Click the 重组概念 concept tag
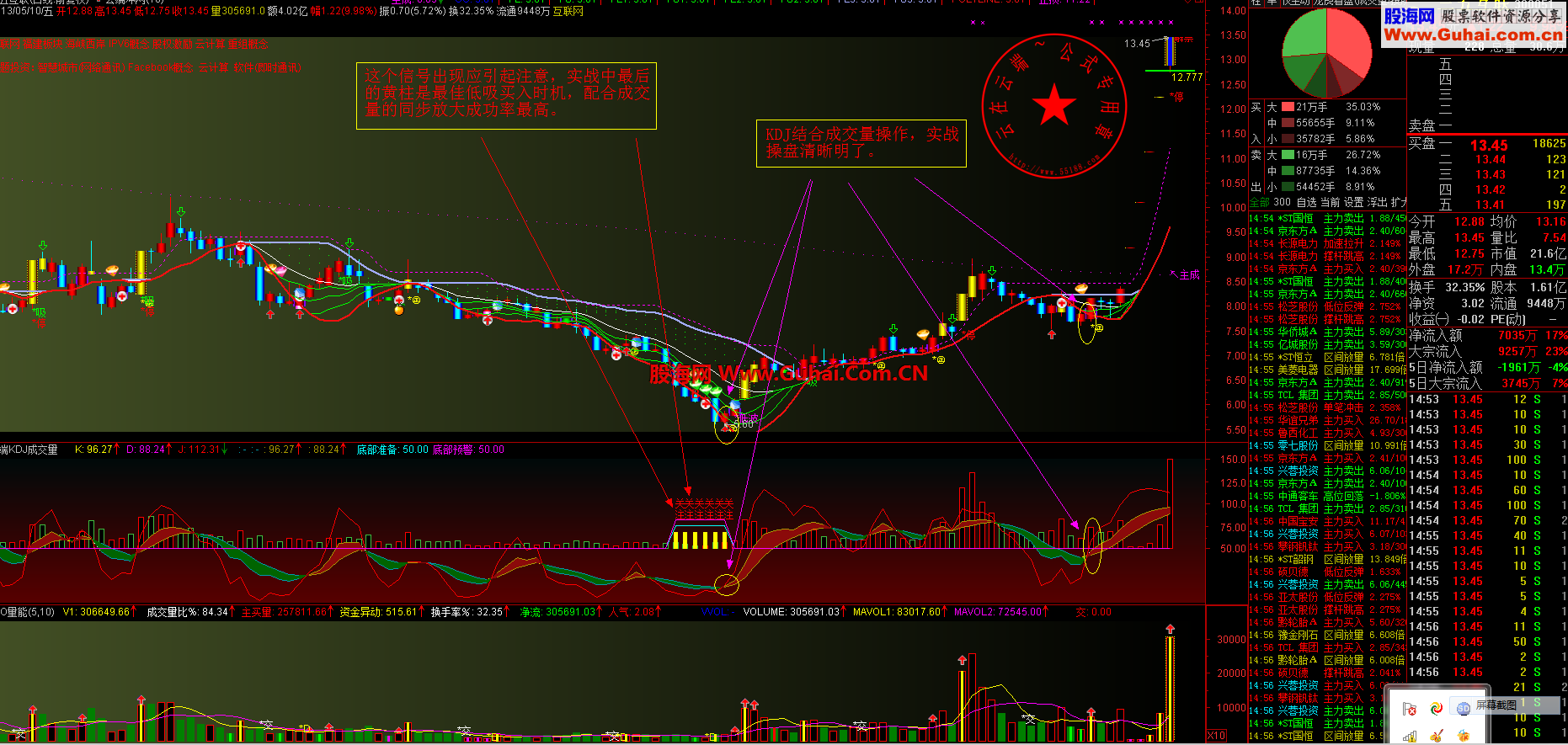The image size is (1568, 745). click(x=248, y=44)
